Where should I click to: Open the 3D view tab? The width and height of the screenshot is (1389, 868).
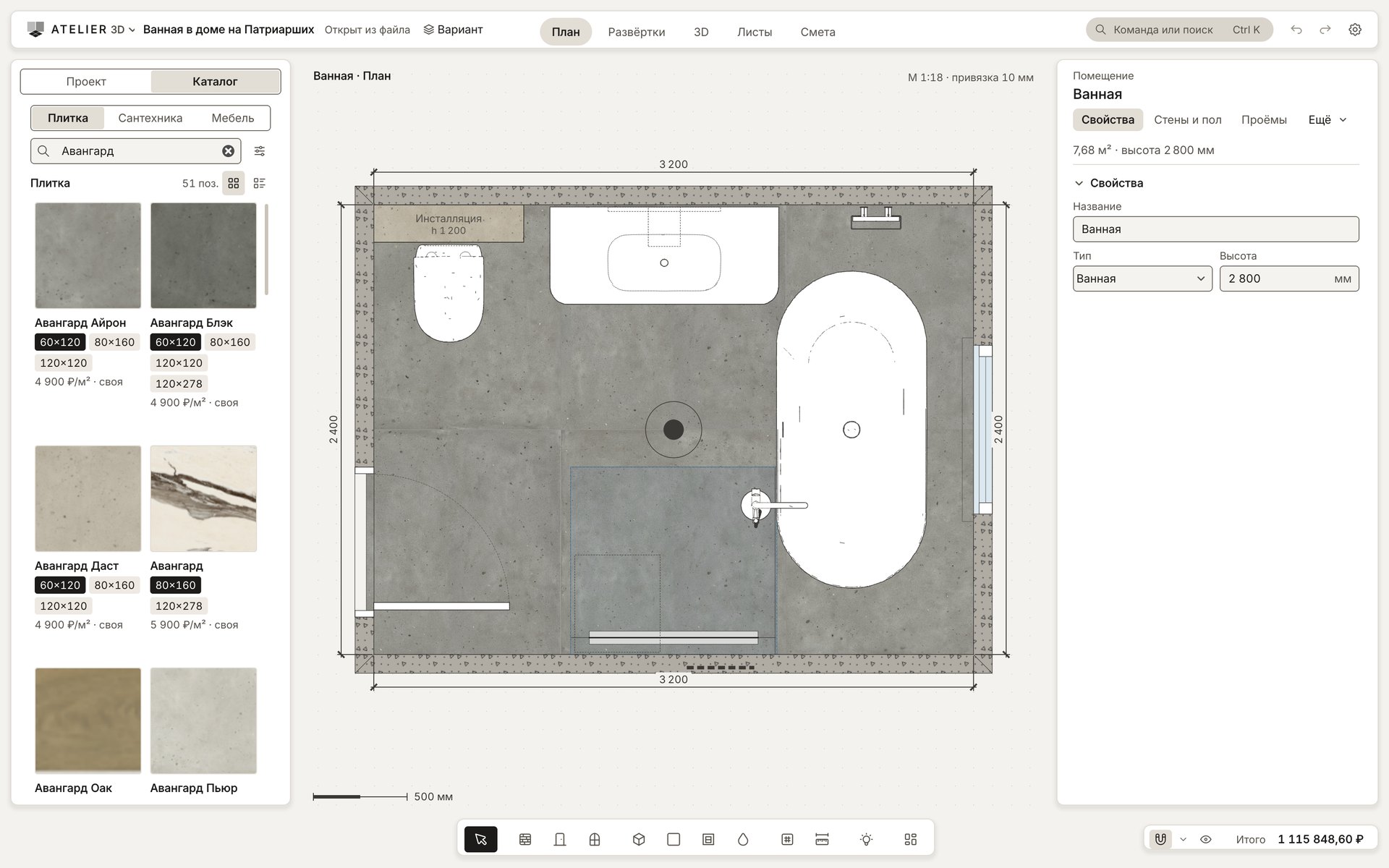click(x=701, y=32)
